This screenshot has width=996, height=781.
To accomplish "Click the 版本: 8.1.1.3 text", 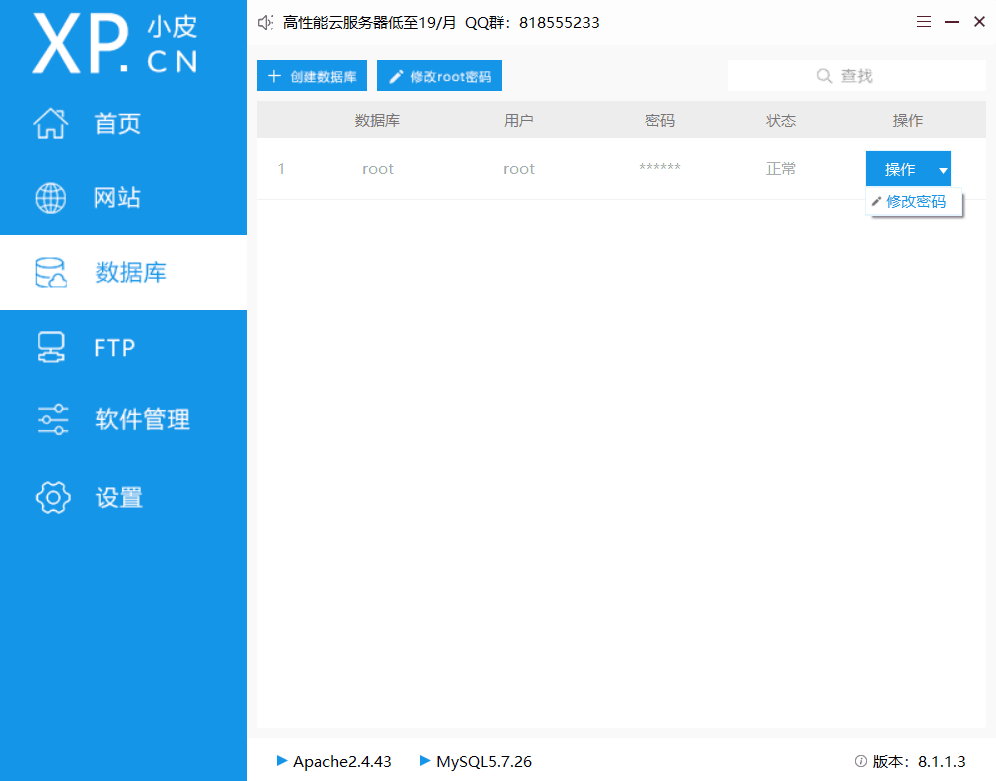I will click(x=919, y=761).
